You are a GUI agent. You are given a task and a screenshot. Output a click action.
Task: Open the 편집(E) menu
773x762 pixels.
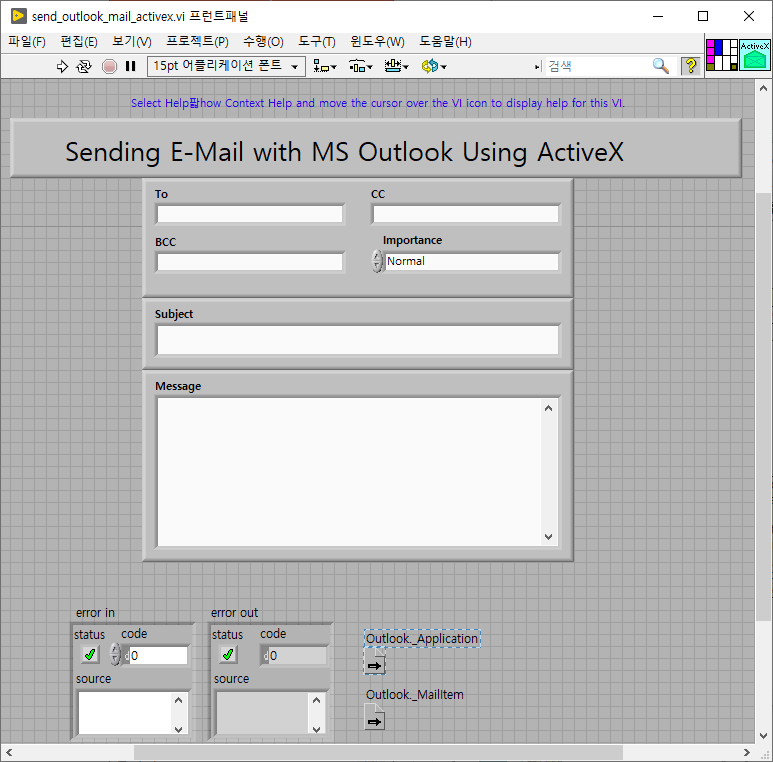(79, 41)
